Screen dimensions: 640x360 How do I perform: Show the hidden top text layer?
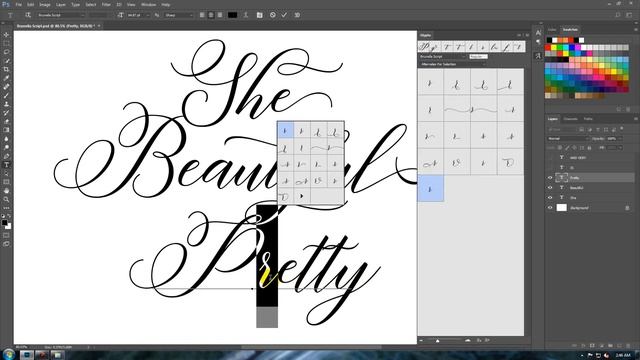(550, 158)
